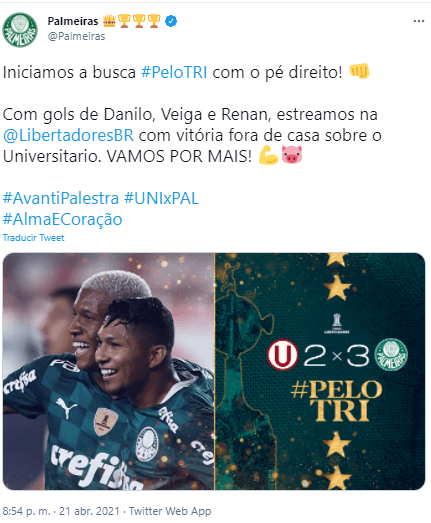Open the tweet's three-dot more options menu

click(x=419, y=21)
